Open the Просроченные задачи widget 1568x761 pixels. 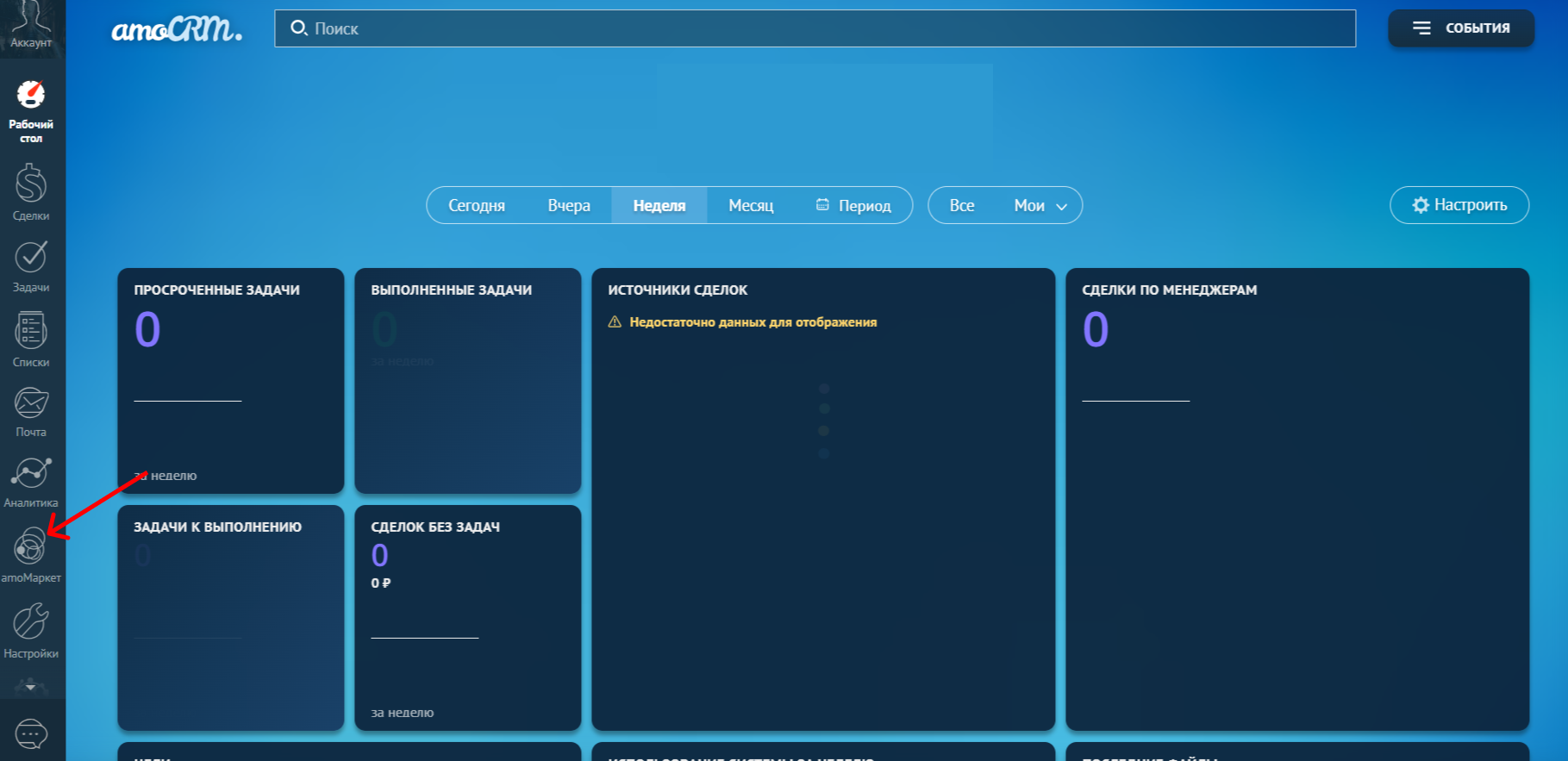coord(231,381)
